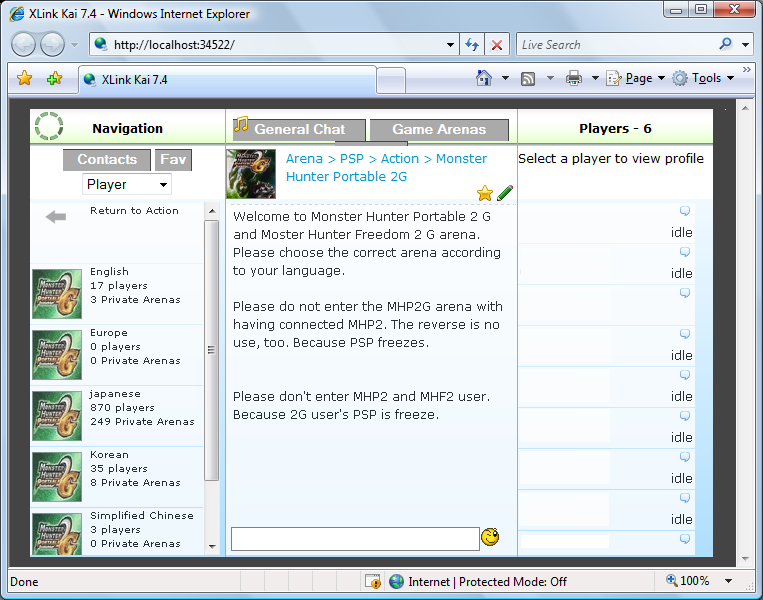Click the IE Favorites Center star icon
This screenshot has width=763, height=600.
(x=24, y=78)
